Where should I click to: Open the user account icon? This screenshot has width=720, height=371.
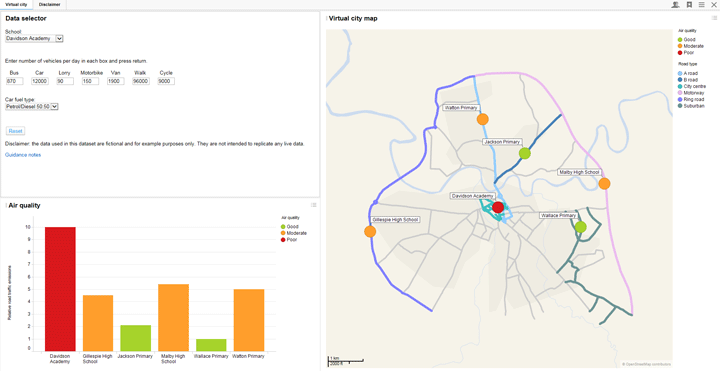tap(675, 5)
